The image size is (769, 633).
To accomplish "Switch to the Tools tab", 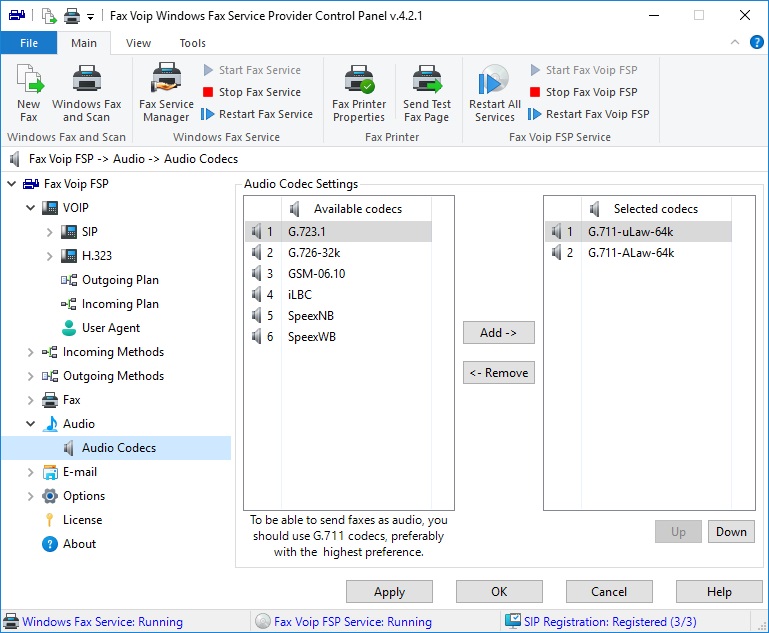I will [x=192, y=43].
